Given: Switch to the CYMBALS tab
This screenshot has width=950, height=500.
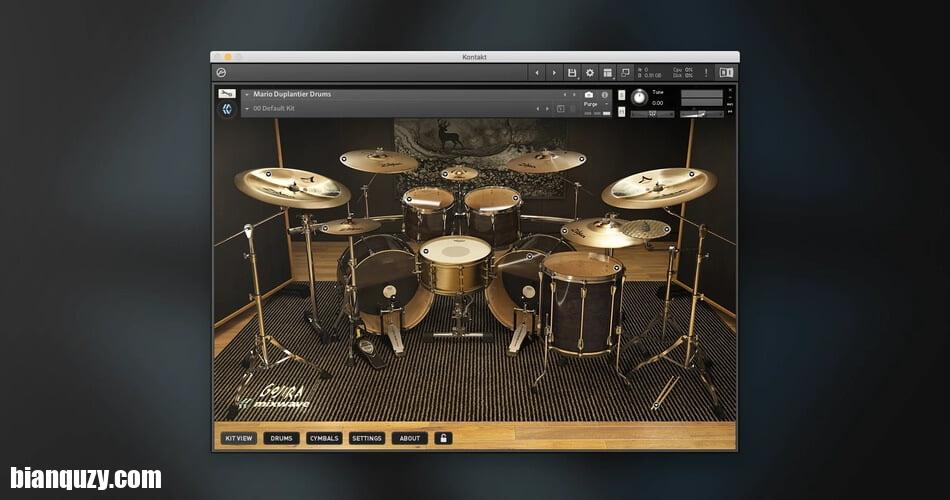Looking at the screenshot, I should point(324,438).
